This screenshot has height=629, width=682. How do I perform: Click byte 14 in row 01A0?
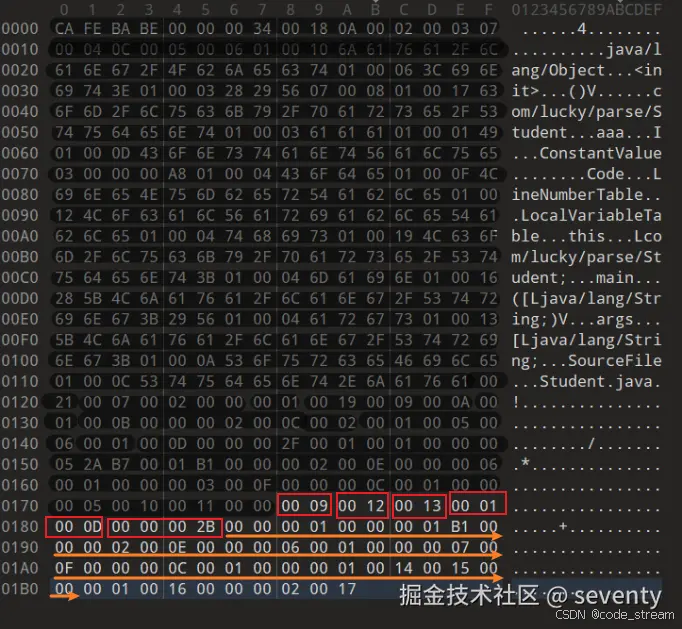(x=404, y=568)
